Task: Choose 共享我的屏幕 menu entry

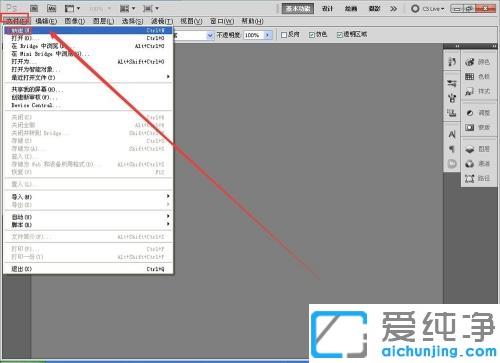Action: [x=88, y=89]
